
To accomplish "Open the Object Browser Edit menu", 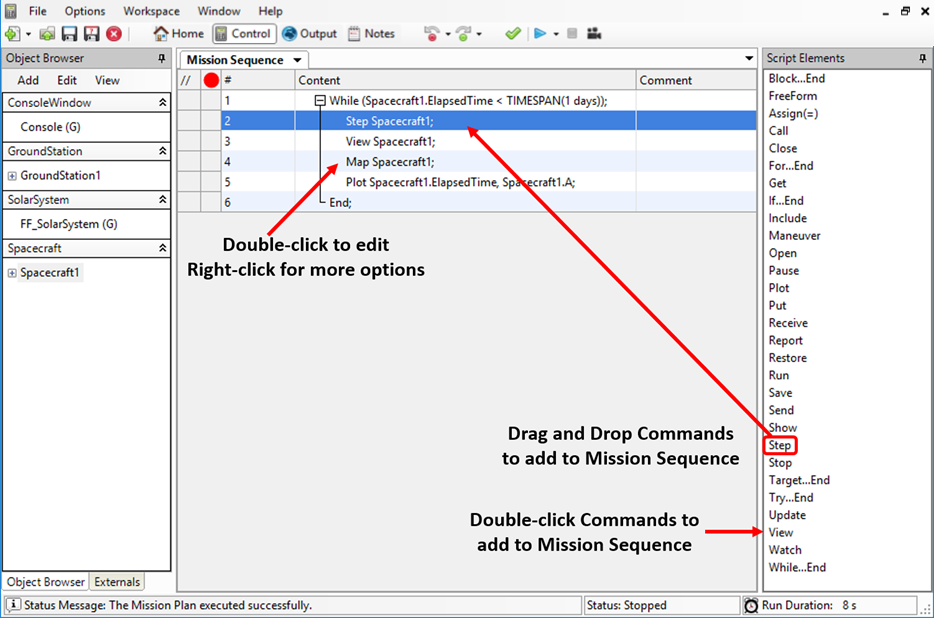I will click(x=67, y=80).
